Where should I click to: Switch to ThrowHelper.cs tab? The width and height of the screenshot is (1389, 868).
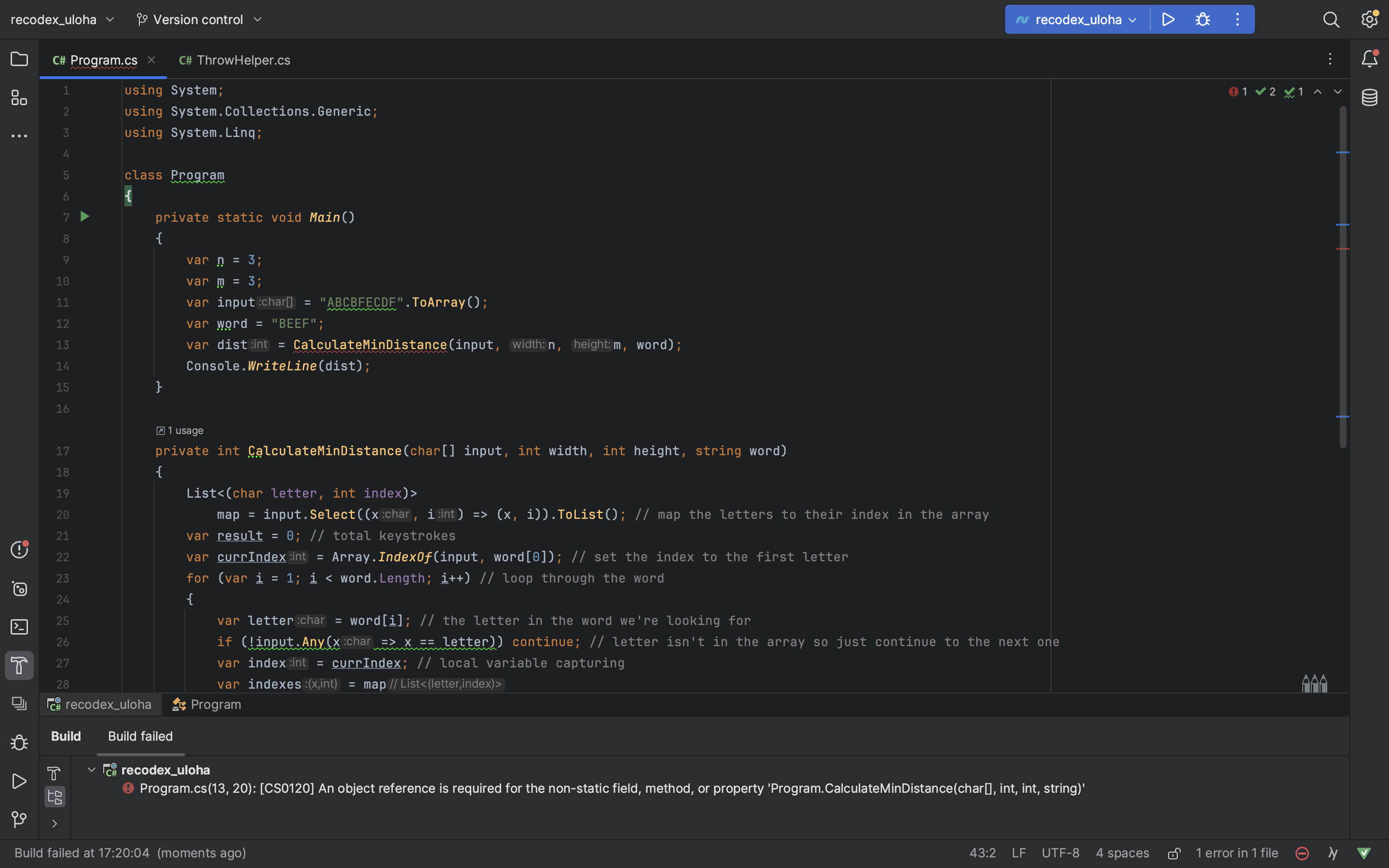pyautogui.click(x=235, y=60)
